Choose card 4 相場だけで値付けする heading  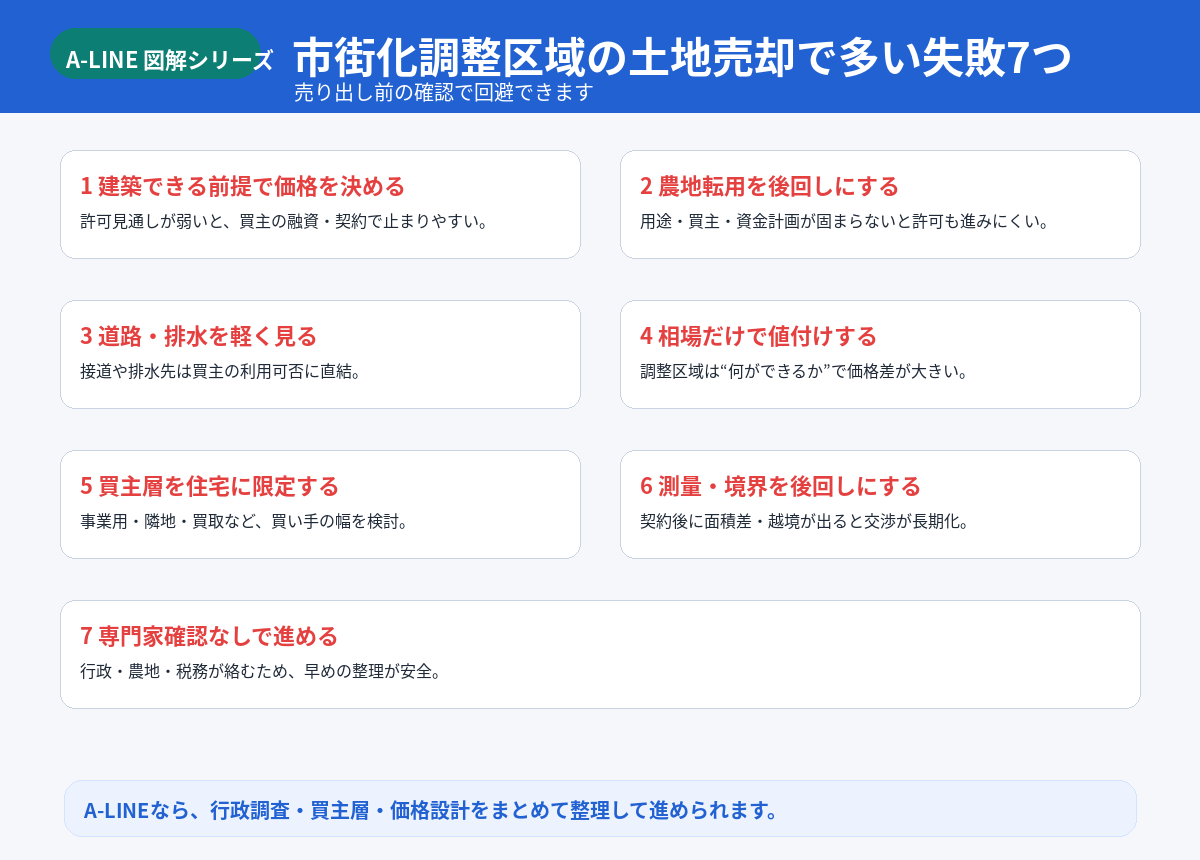[758, 336]
